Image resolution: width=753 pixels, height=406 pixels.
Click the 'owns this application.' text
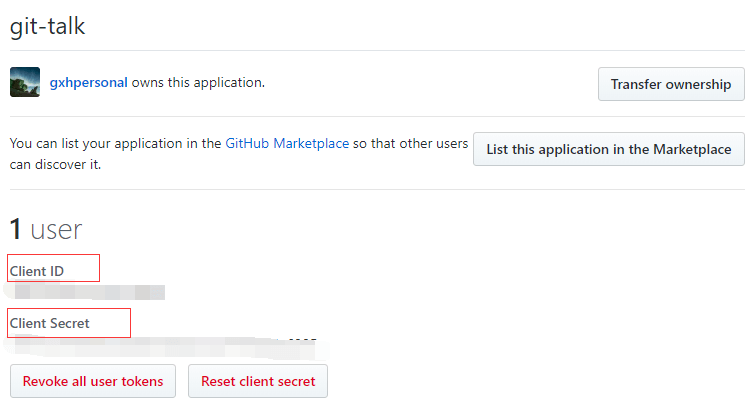198,83
